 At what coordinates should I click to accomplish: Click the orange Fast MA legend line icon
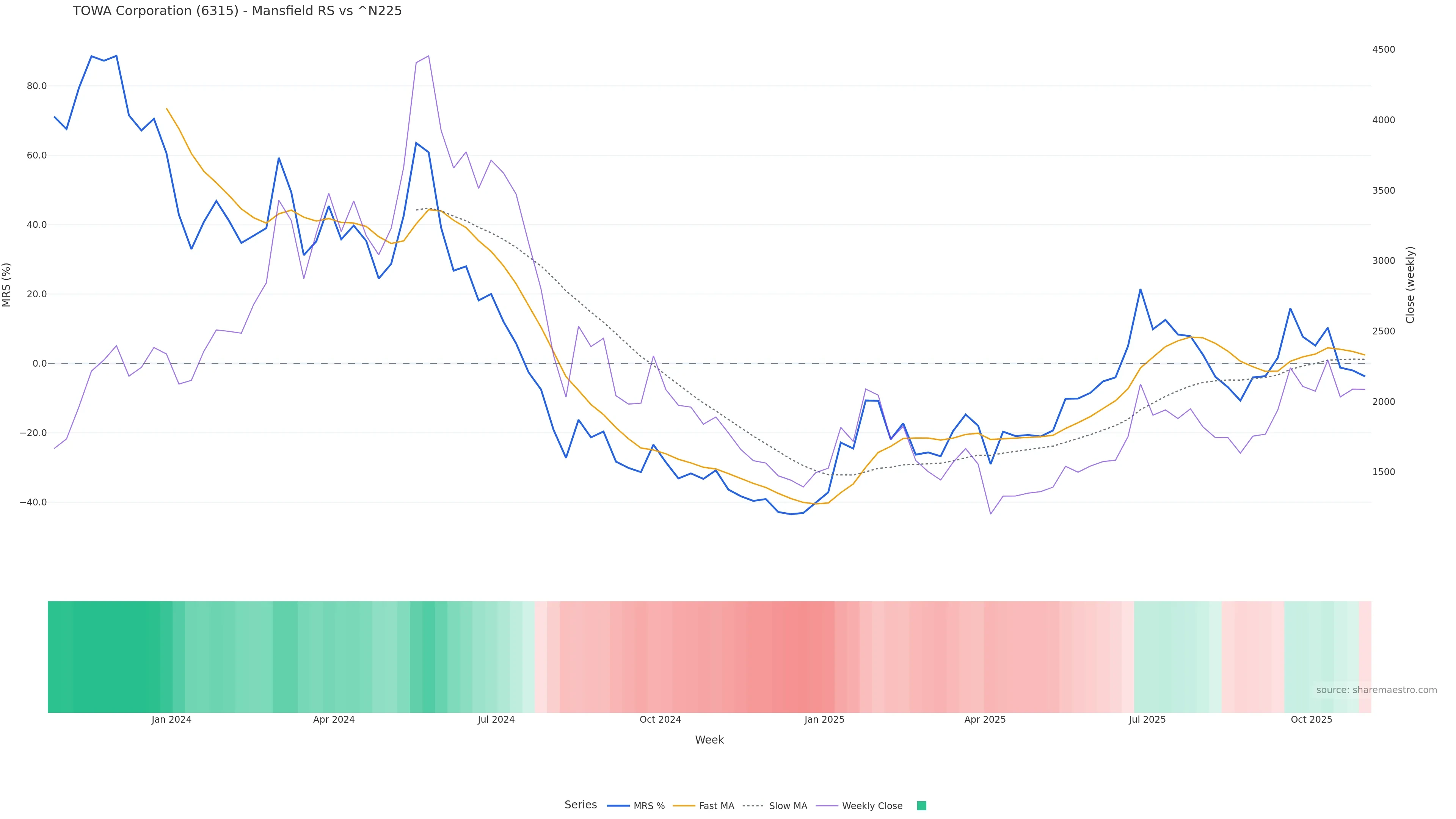684,806
